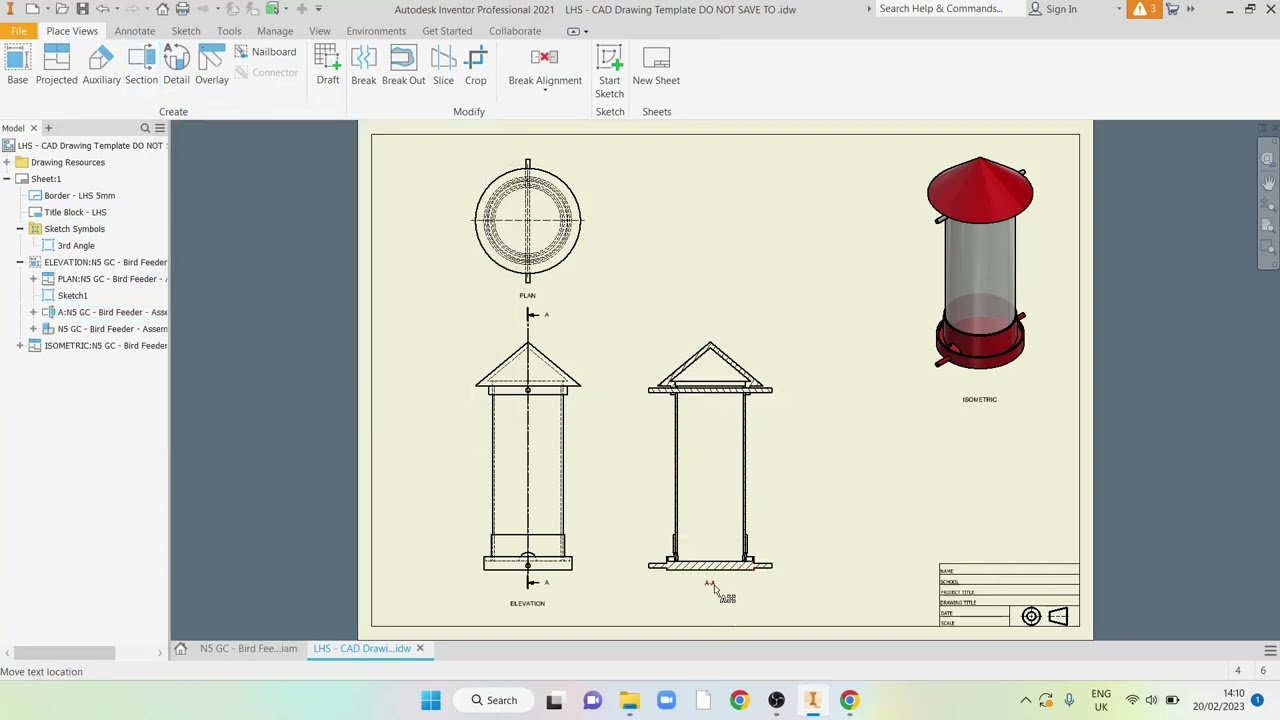Close the Model browser tab
Viewport: 1280px width, 720px height.
(33, 128)
